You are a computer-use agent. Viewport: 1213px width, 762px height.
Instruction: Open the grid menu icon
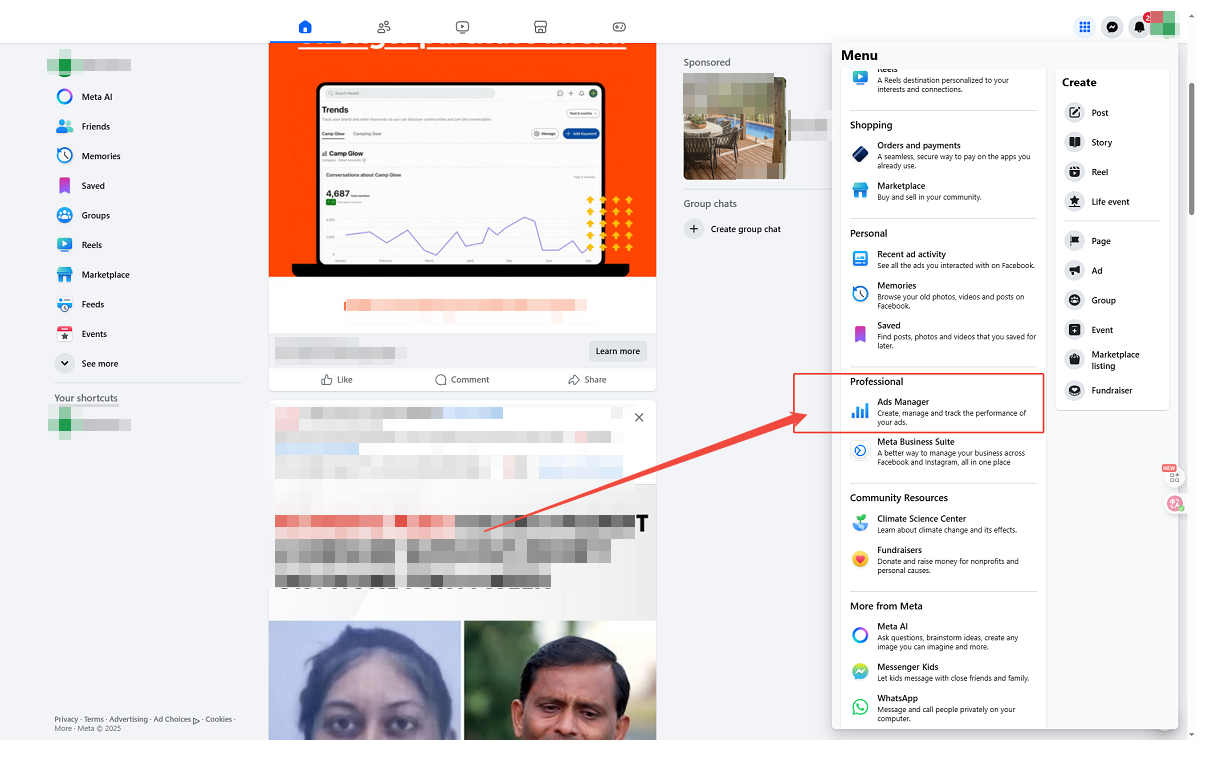point(1084,27)
